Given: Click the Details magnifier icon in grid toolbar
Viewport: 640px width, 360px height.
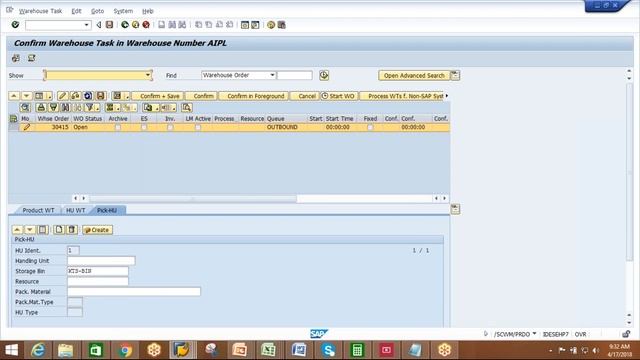Looking at the screenshot, I should coord(25,108).
